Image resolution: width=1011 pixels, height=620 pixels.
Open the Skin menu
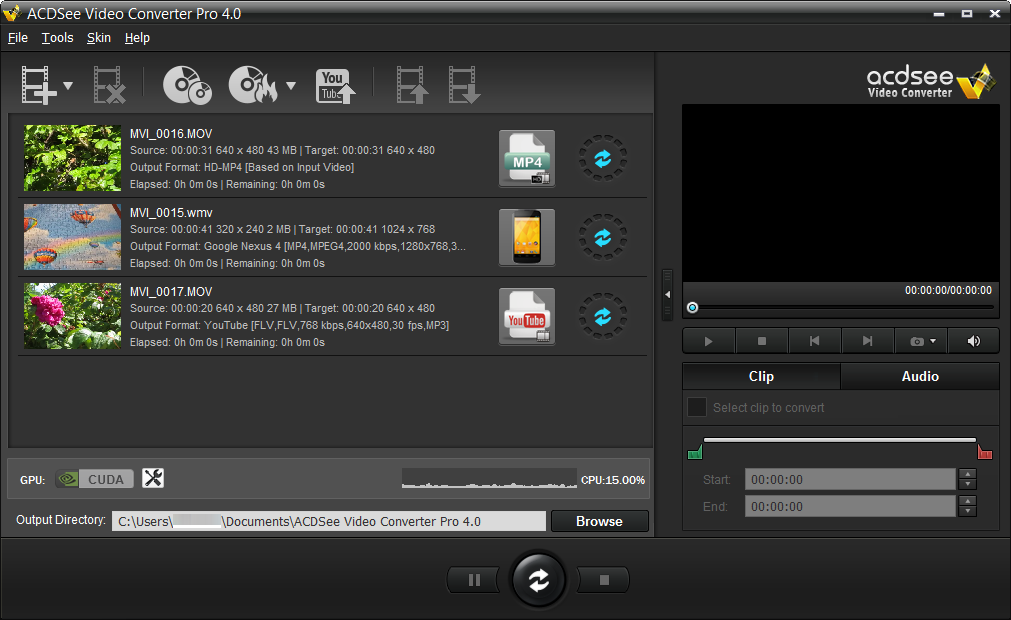99,38
